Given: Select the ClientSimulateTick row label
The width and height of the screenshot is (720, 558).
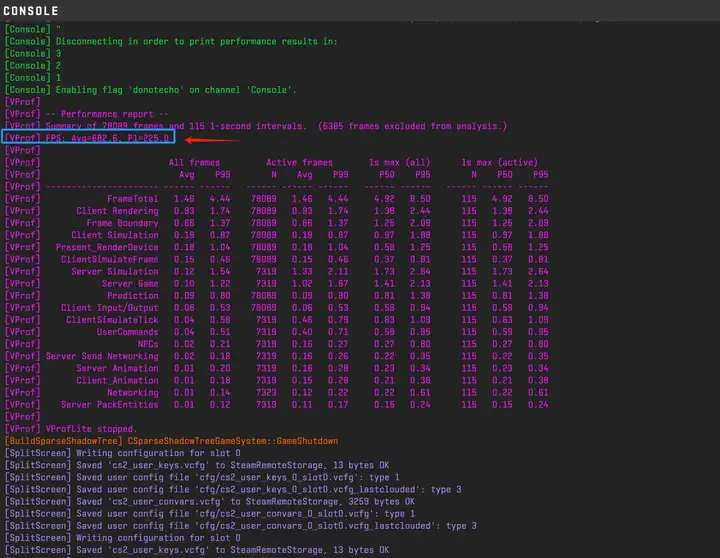Looking at the screenshot, I should [112, 320].
